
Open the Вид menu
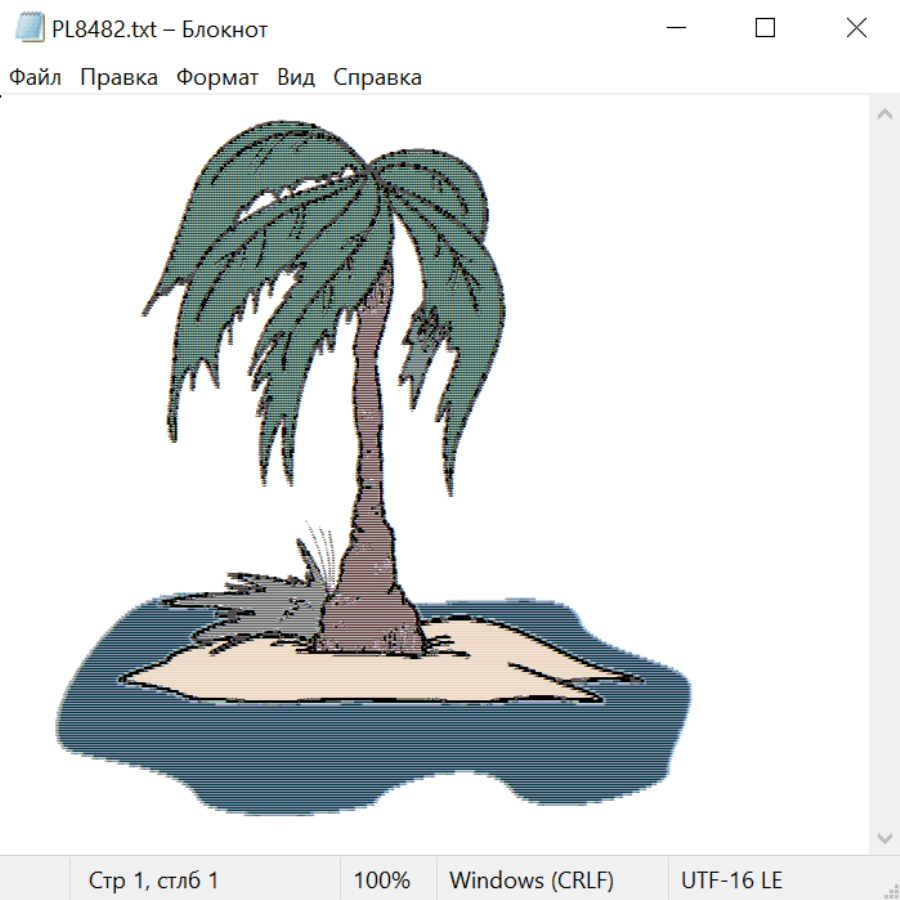click(296, 78)
